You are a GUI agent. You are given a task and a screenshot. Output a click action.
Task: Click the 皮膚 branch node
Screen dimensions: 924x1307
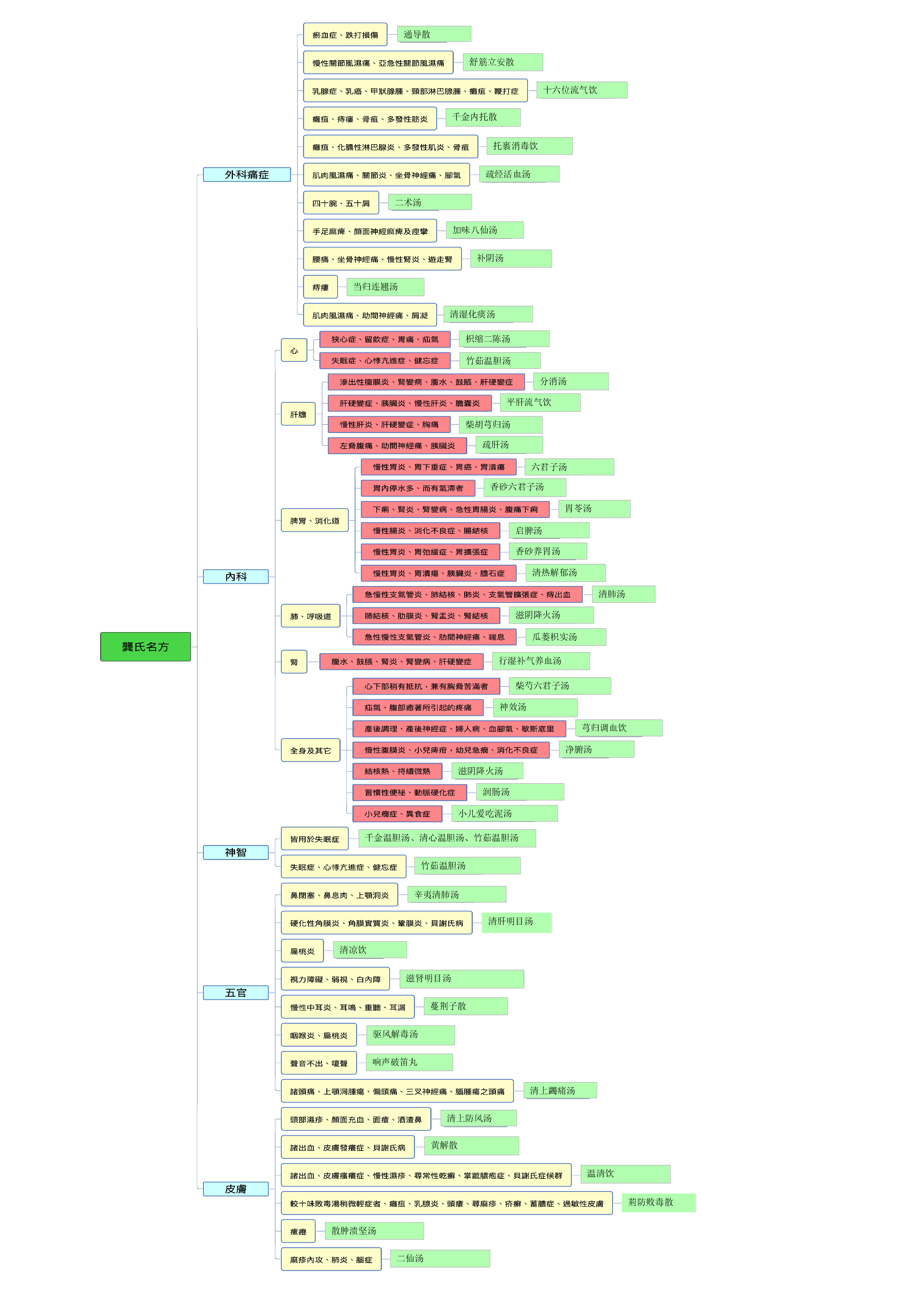[x=236, y=1189]
